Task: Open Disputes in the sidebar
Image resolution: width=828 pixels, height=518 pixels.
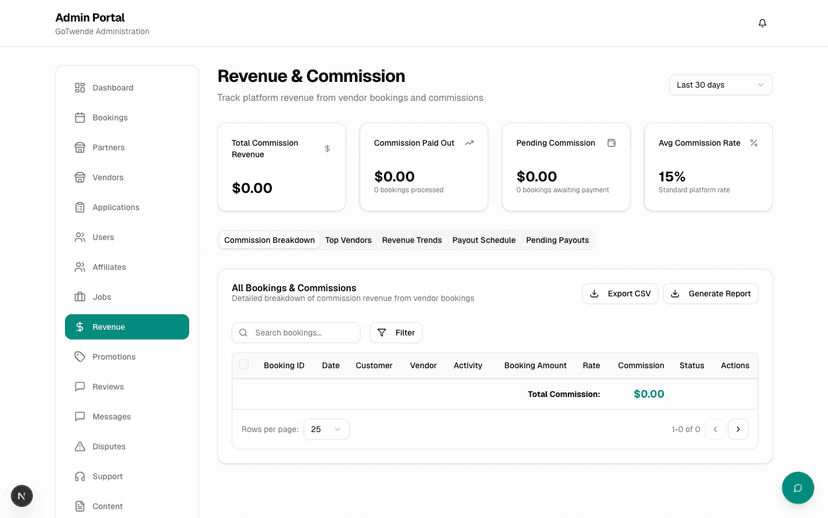Action: 127,447
